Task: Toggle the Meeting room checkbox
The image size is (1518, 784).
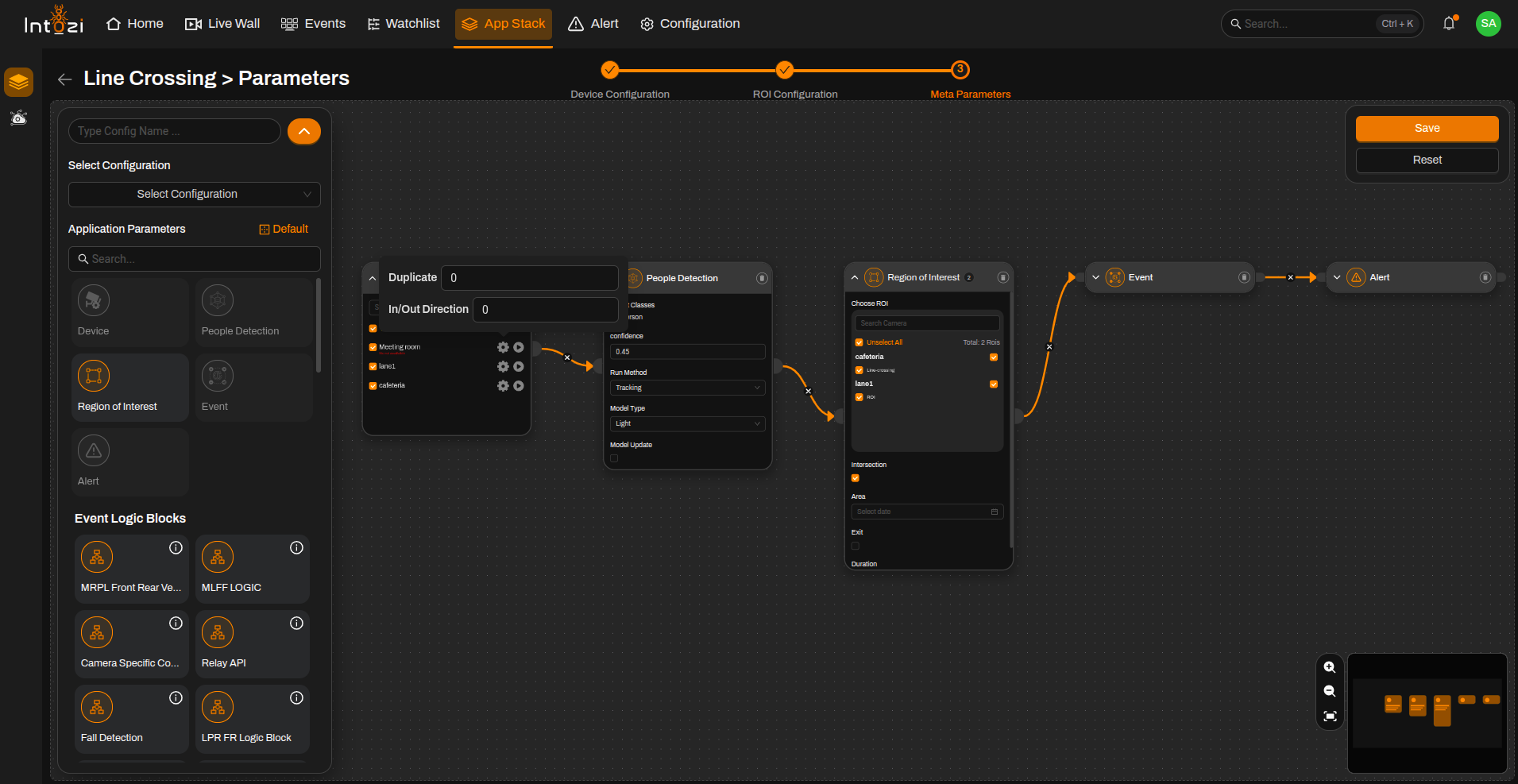Action: pyautogui.click(x=373, y=347)
